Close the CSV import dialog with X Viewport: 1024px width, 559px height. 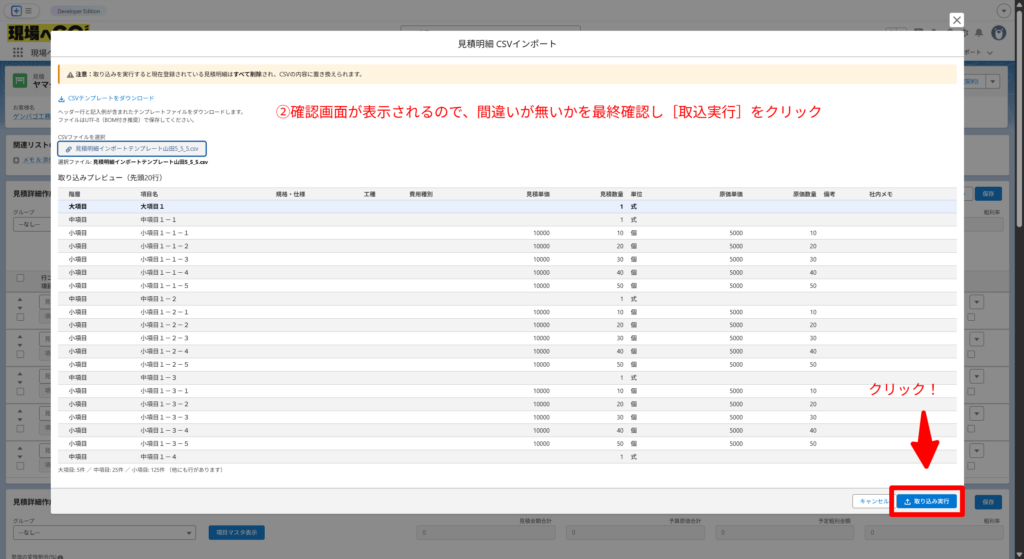click(956, 20)
